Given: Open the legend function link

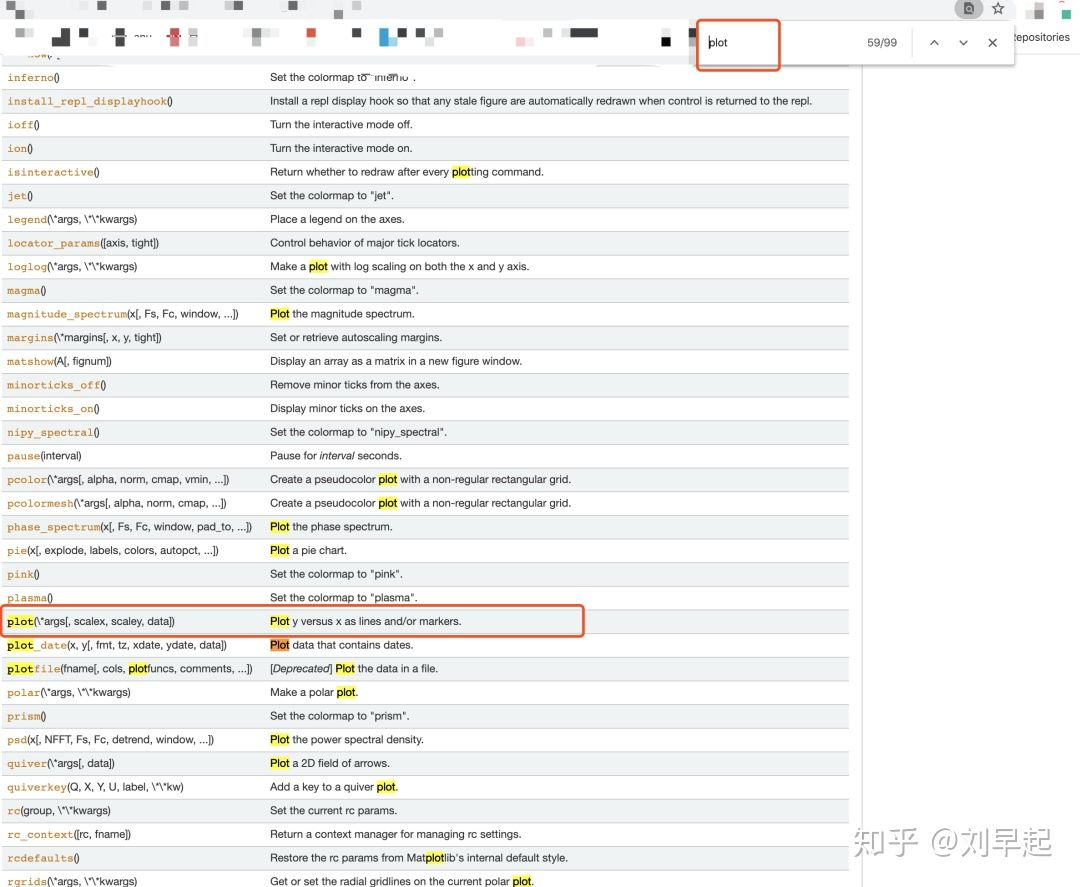Looking at the screenshot, I should [x=27, y=220].
